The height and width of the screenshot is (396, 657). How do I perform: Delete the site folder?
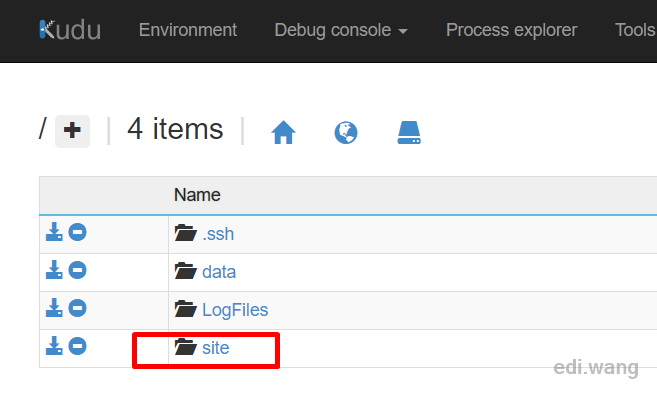tap(78, 346)
